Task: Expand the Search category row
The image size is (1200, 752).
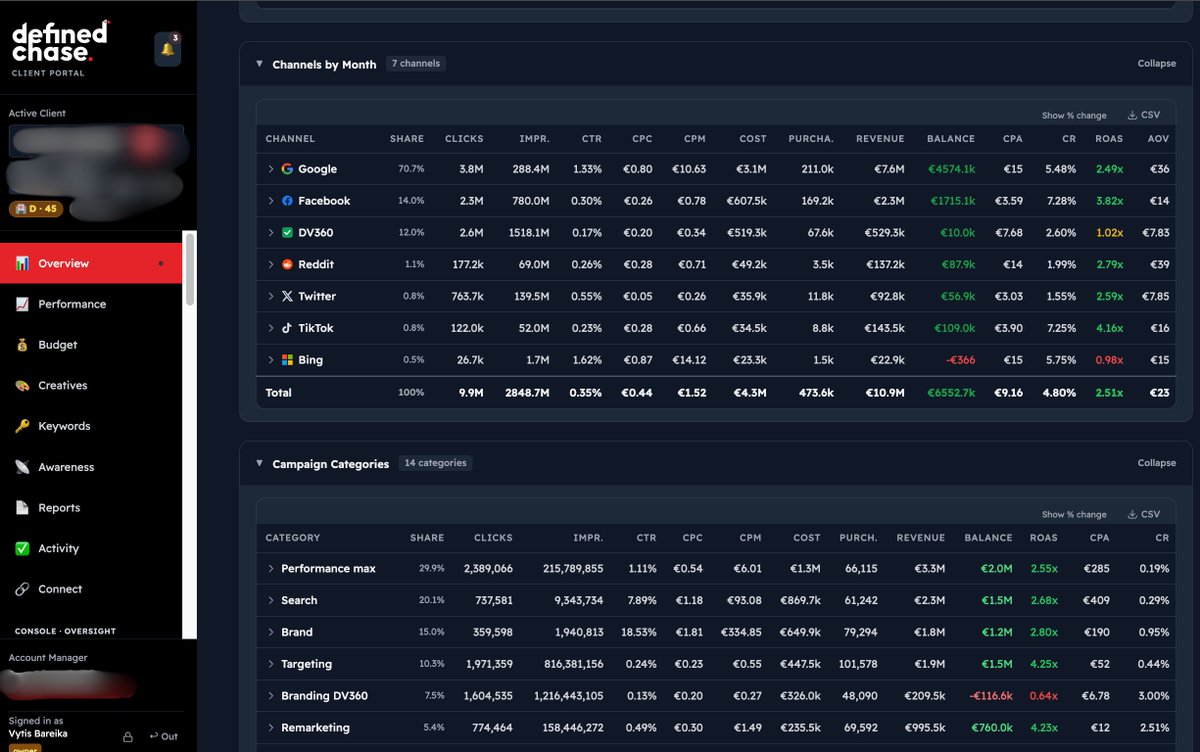Action: point(270,600)
